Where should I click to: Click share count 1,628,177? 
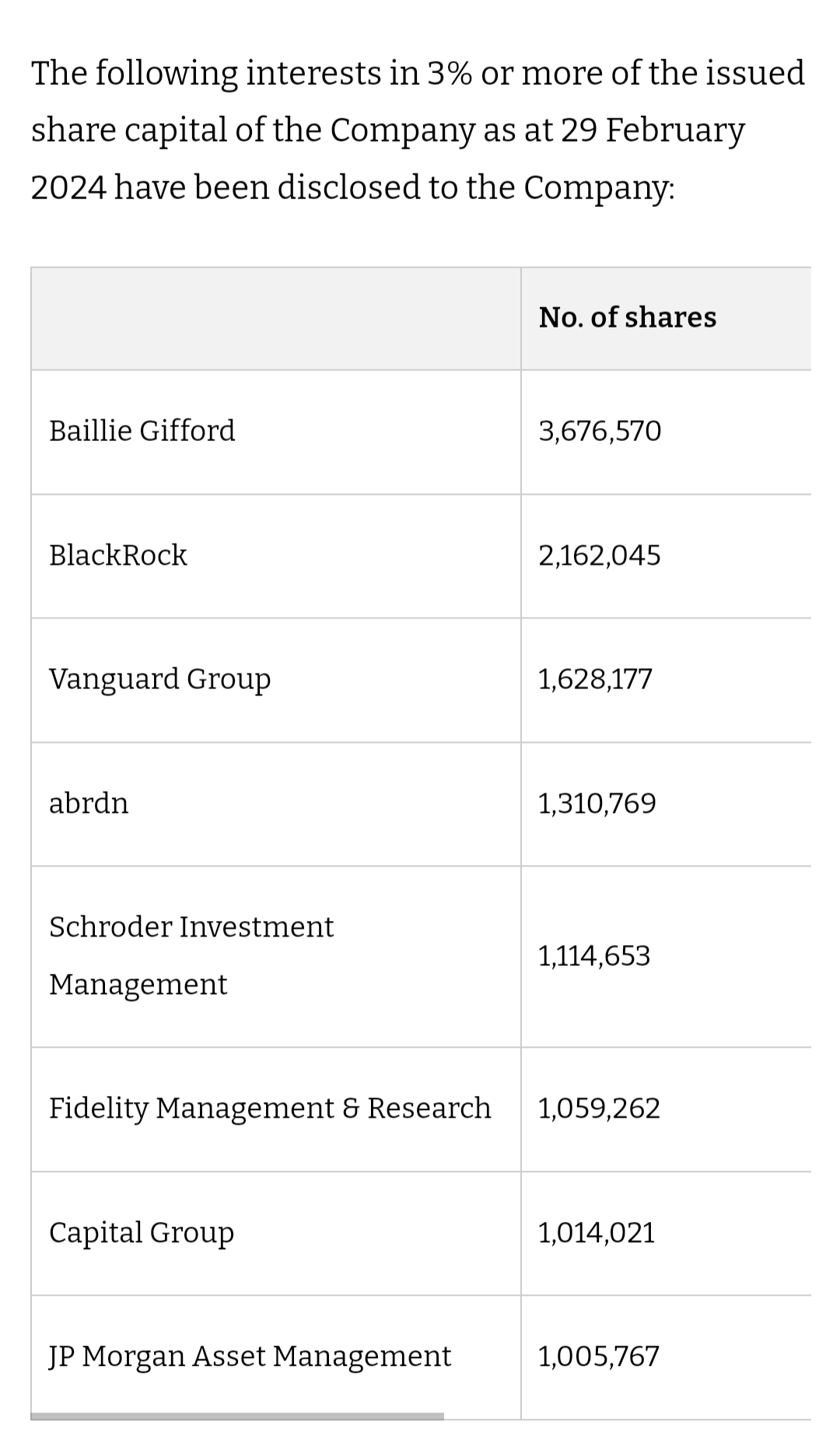(x=595, y=679)
